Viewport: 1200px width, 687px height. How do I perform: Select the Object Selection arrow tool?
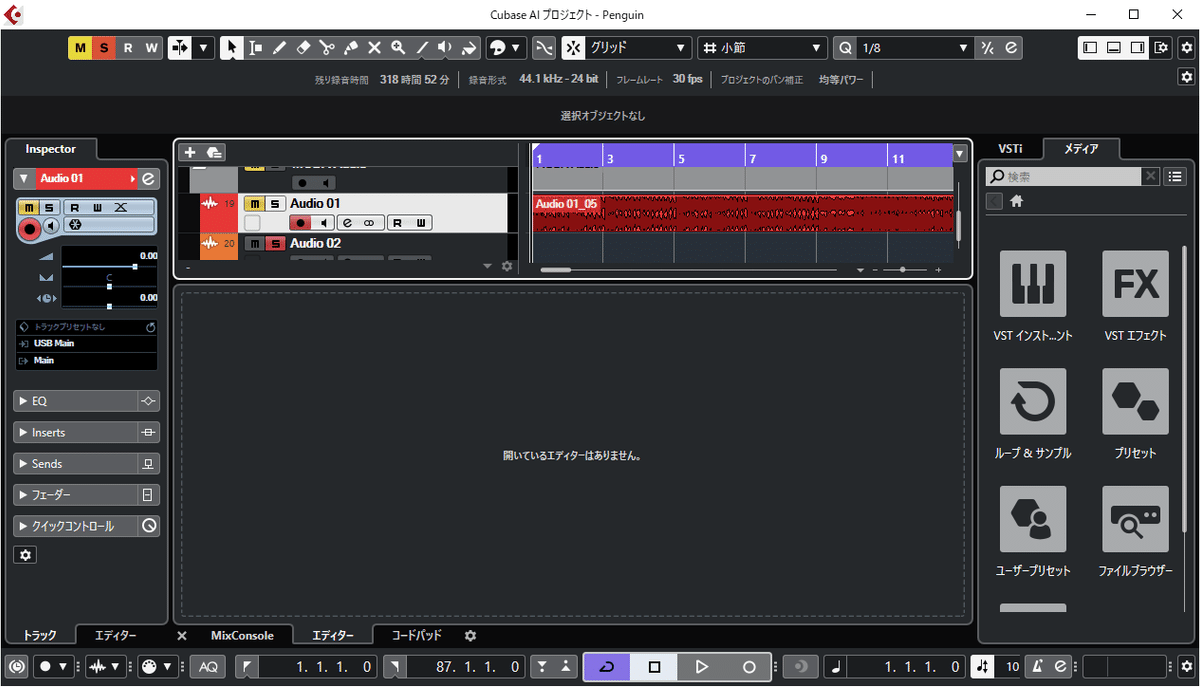pyautogui.click(x=231, y=47)
